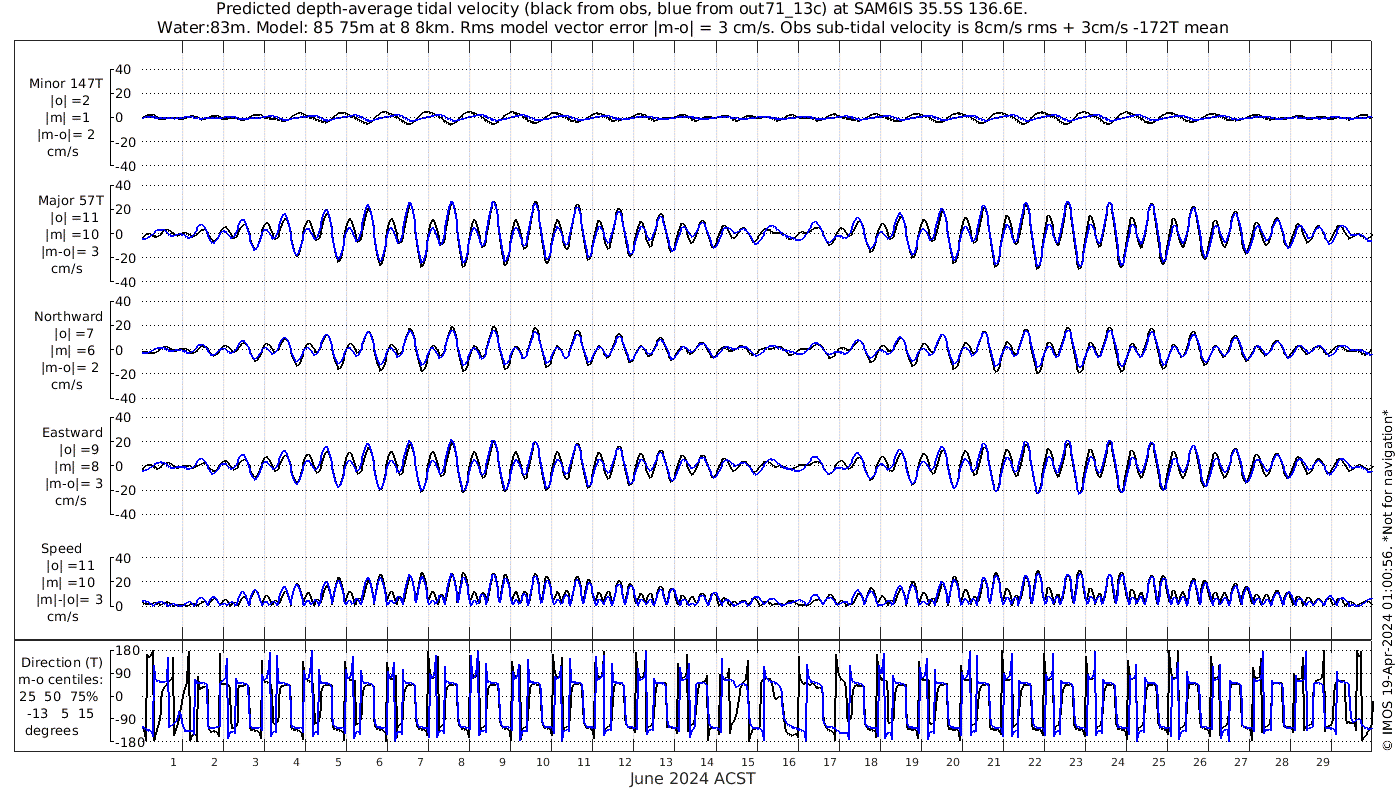Click the 180 tick on Direction axis
1400x800 pixels.
126,651
